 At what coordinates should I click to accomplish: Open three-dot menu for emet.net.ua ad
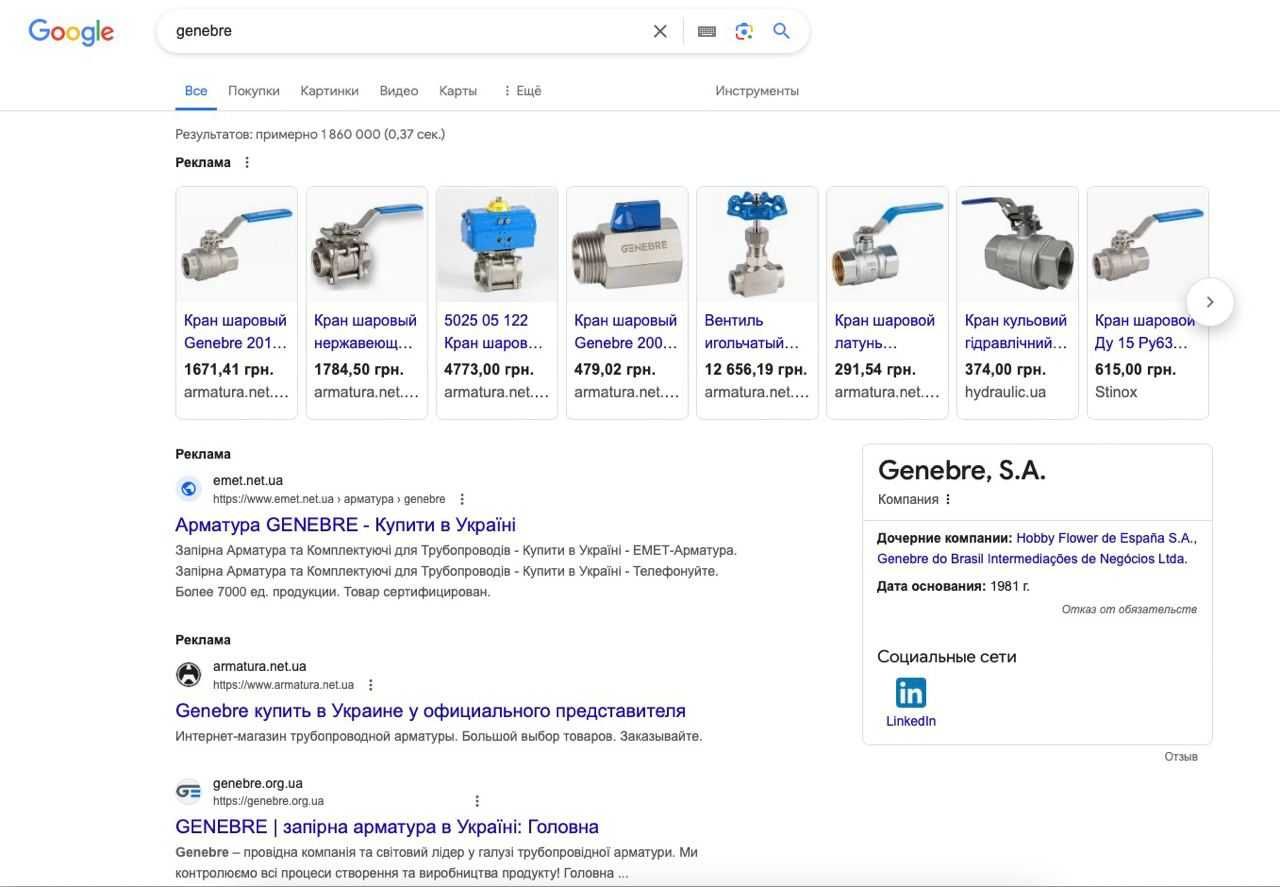coord(462,499)
